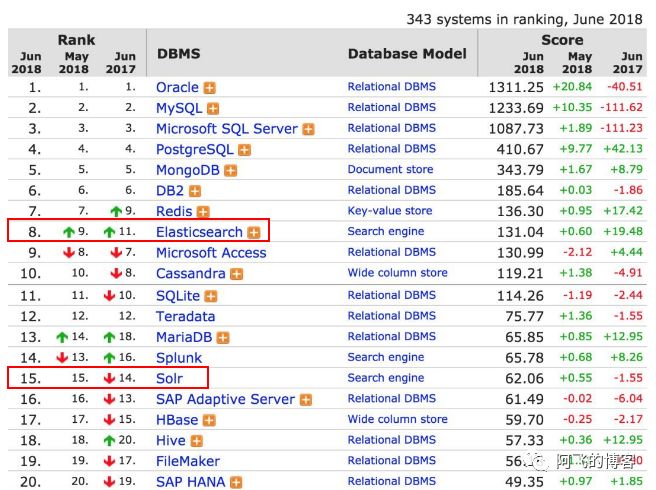Click the PostgreSQL score 410.67
The width and height of the screenshot is (656, 490).
520,149
